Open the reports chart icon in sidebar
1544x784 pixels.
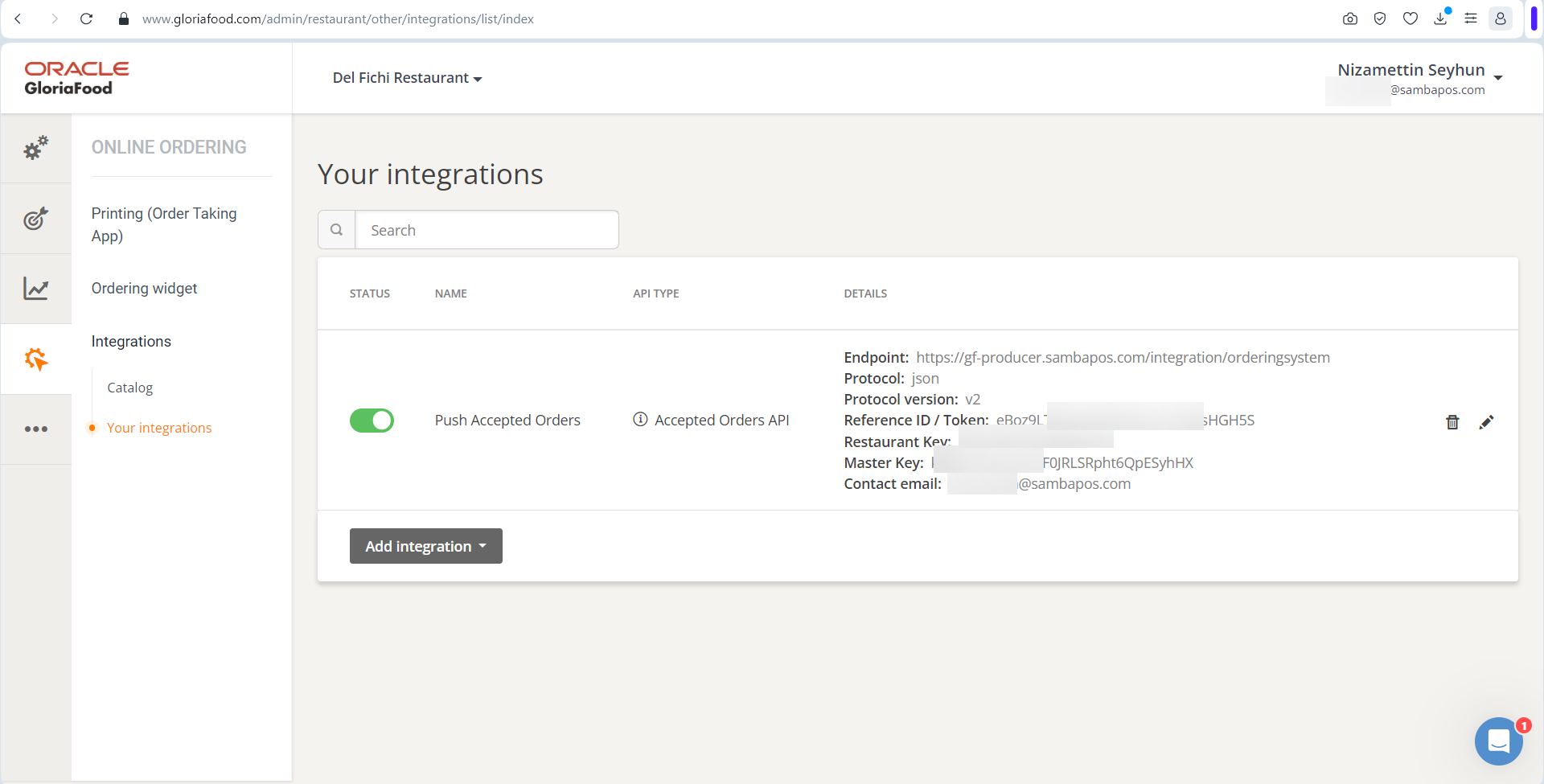coord(35,289)
